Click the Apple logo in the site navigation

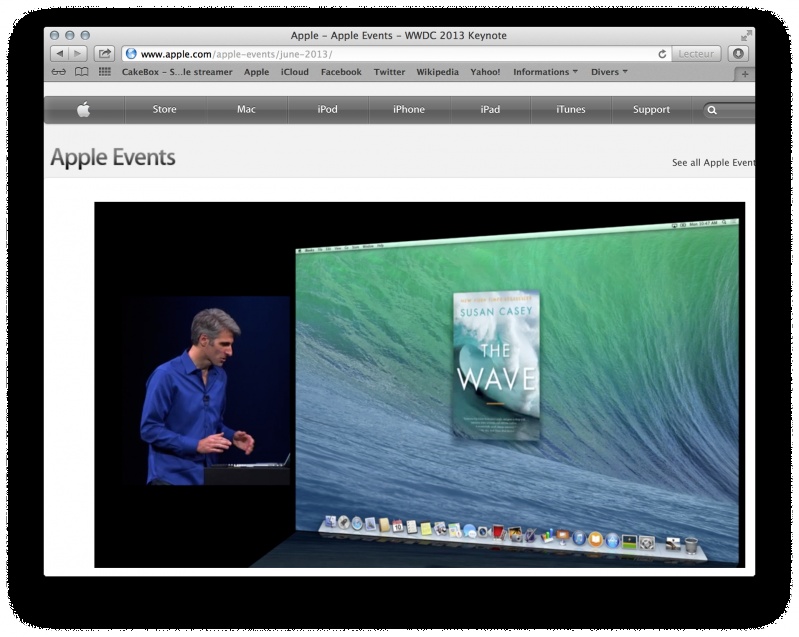pos(84,109)
